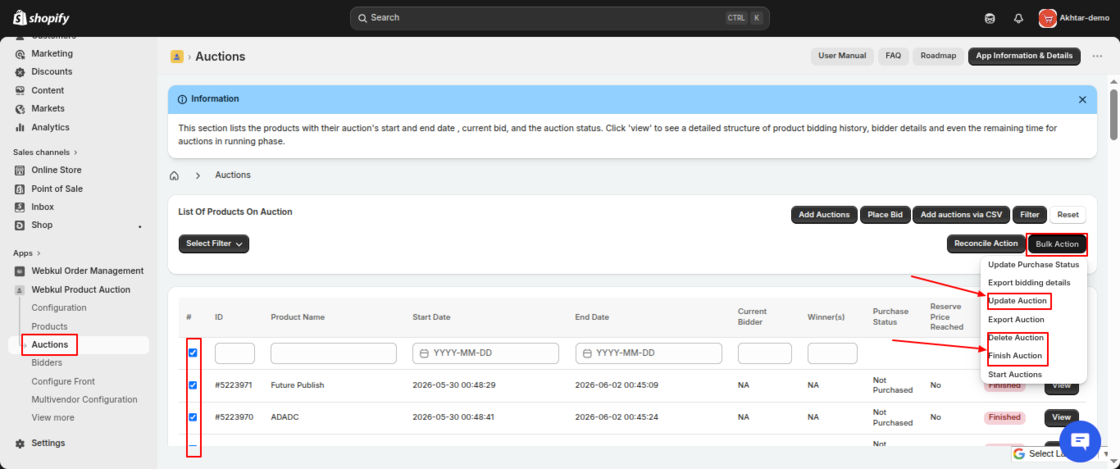Screen dimensions: 1120x469
Task: Focus the Shopify search bar
Action: 559,18
